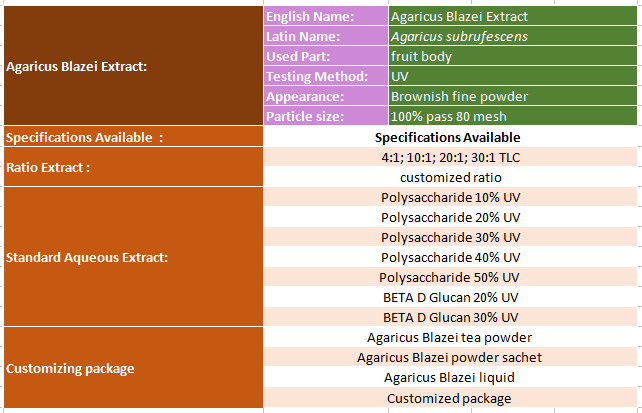Select the English Name label cell
642x413 pixels.
click(x=324, y=16)
